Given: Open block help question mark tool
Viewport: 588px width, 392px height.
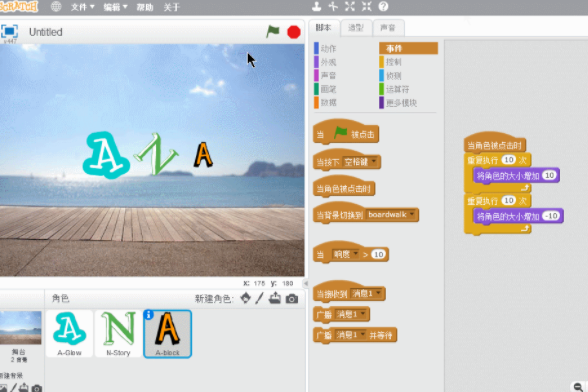Looking at the screenshot, I should click(x=383, y=6).
